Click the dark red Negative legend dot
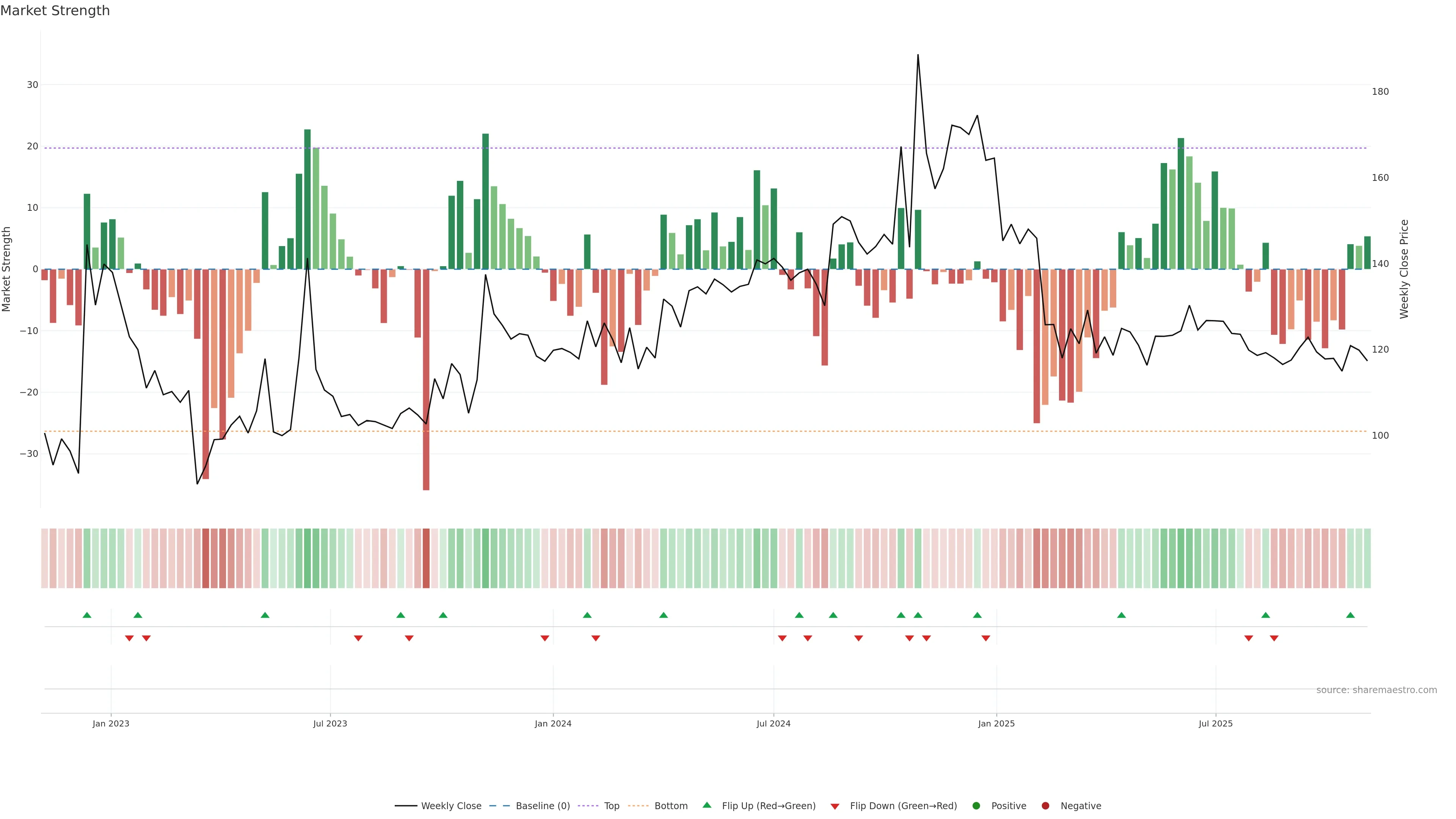The image size is (1456, 819). pos(1045,806)
